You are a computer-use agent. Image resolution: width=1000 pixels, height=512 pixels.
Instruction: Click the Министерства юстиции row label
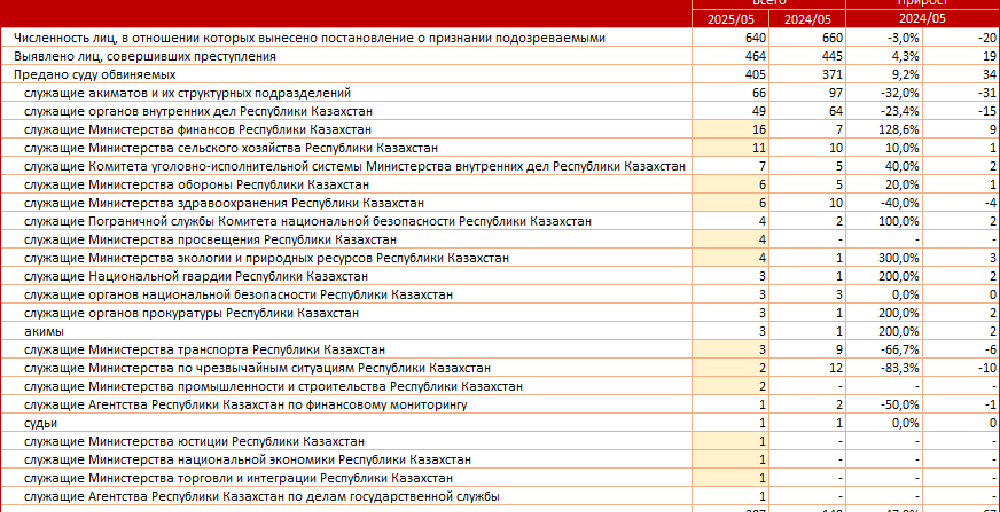point(194,442)
